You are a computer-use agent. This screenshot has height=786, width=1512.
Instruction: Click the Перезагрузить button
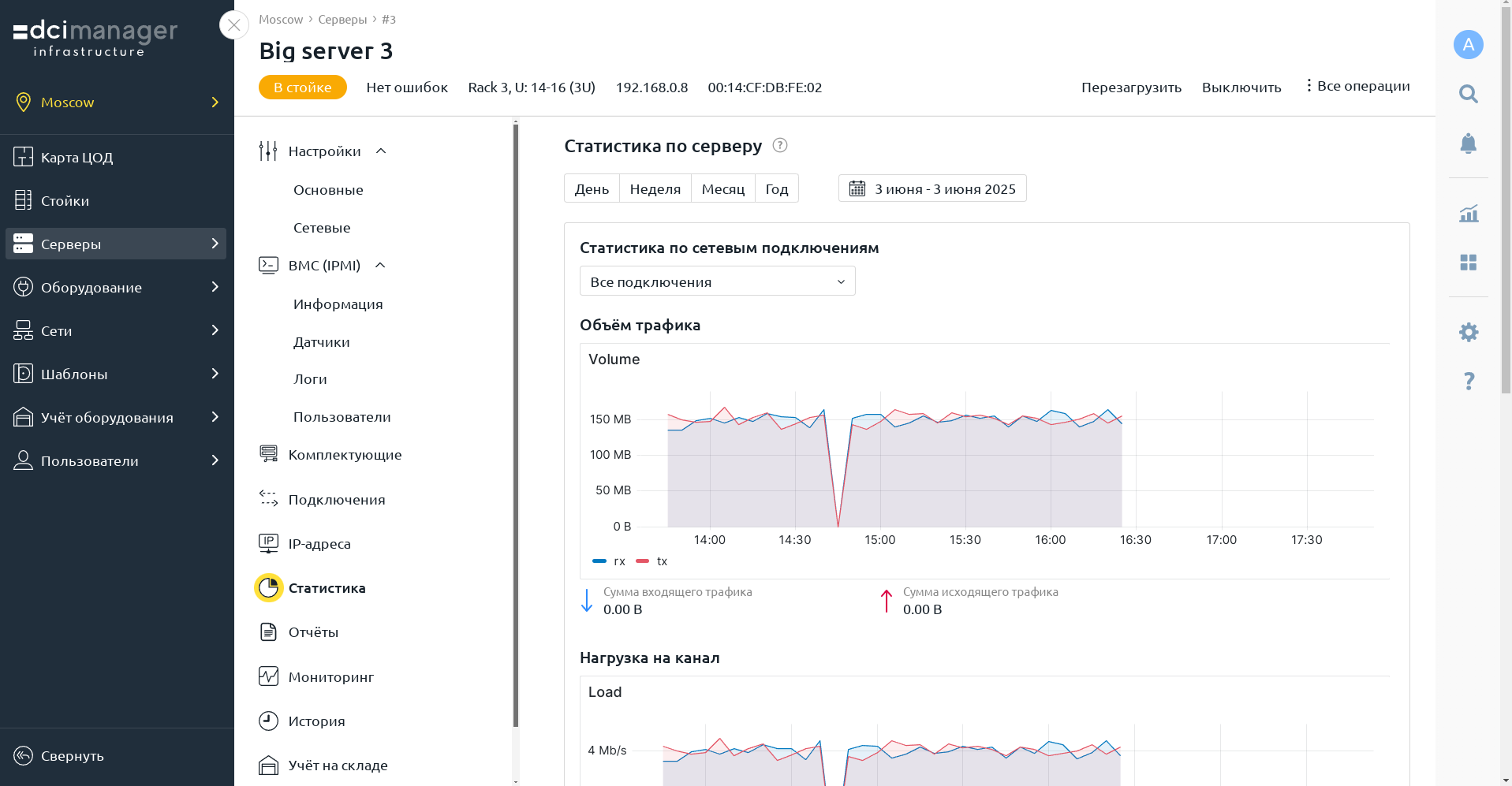(x=1131, y=88)
